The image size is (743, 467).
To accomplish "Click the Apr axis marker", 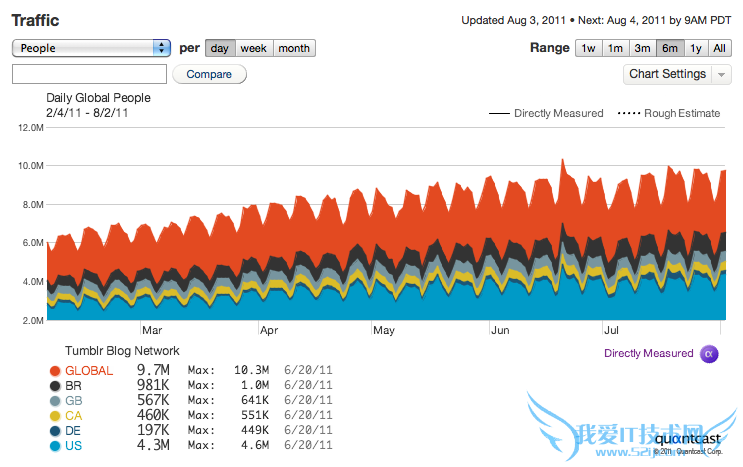I will pyautogui.click(x=269, y=330).
